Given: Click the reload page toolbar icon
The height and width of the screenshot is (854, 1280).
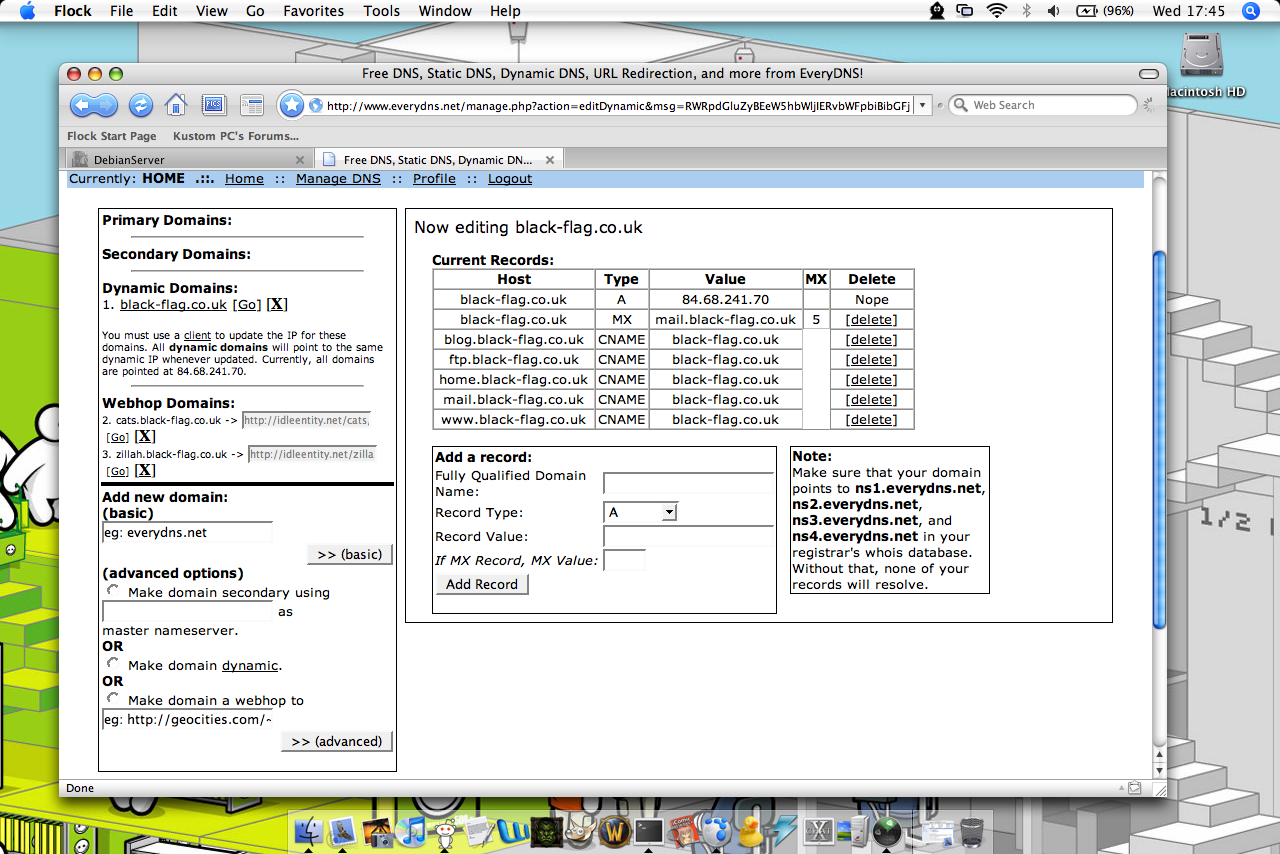Looking at the screenshot, I should tap(141, 105).
